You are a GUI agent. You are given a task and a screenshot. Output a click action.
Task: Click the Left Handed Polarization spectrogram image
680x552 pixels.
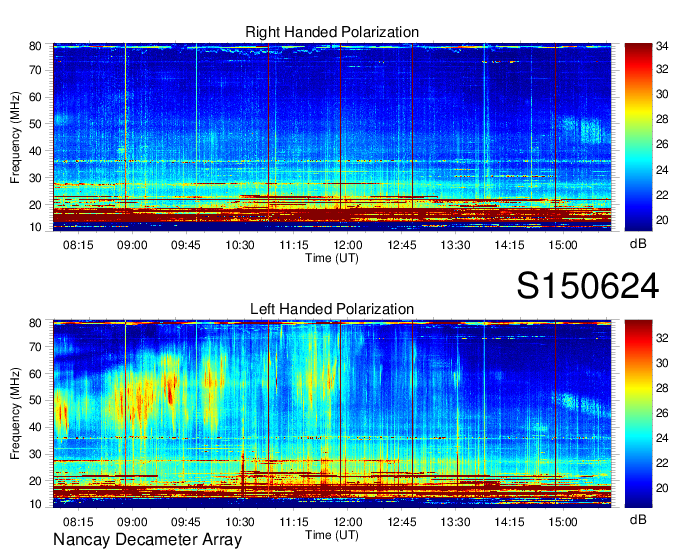(332, 414)
